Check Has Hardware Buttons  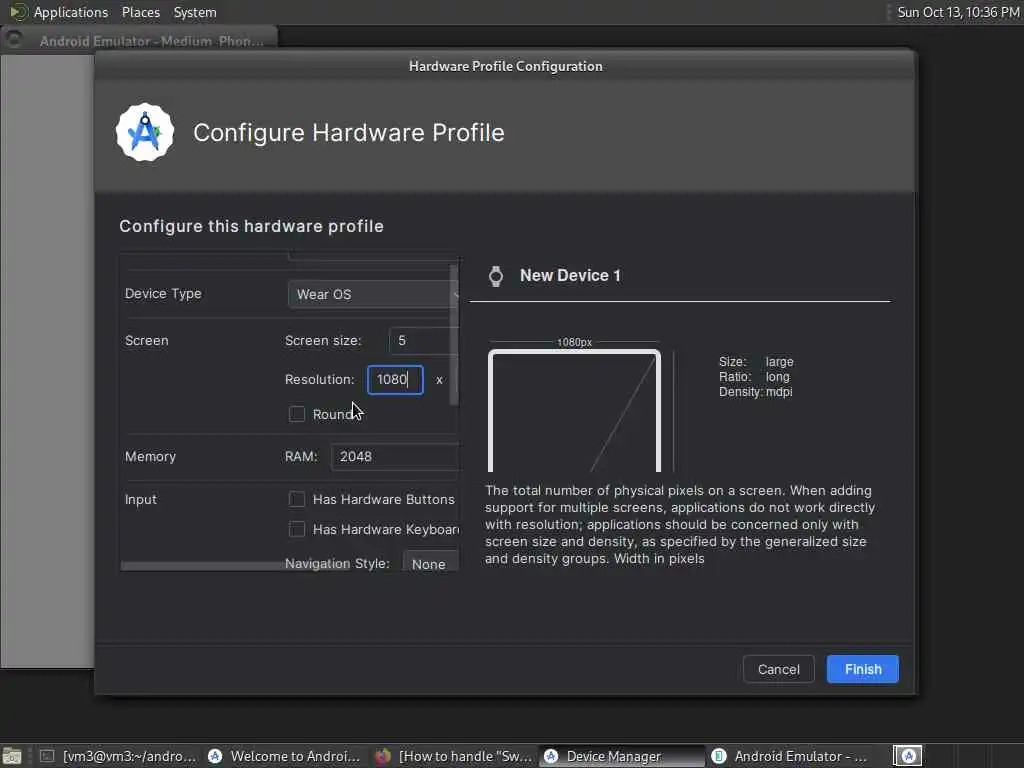297,500
